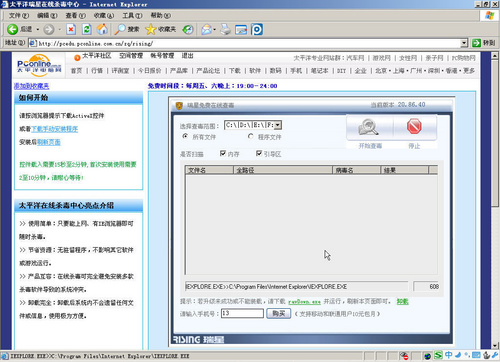
Task: Click the Rising shield icon in panel title
Action: (x=179, y=106)
